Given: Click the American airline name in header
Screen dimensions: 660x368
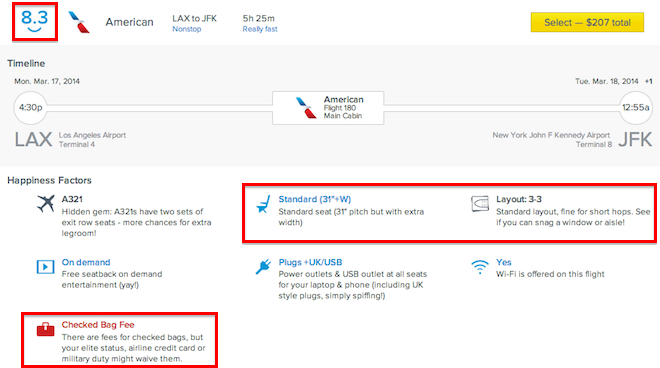Looking at the screenshot, I should [x=129, y=22].
